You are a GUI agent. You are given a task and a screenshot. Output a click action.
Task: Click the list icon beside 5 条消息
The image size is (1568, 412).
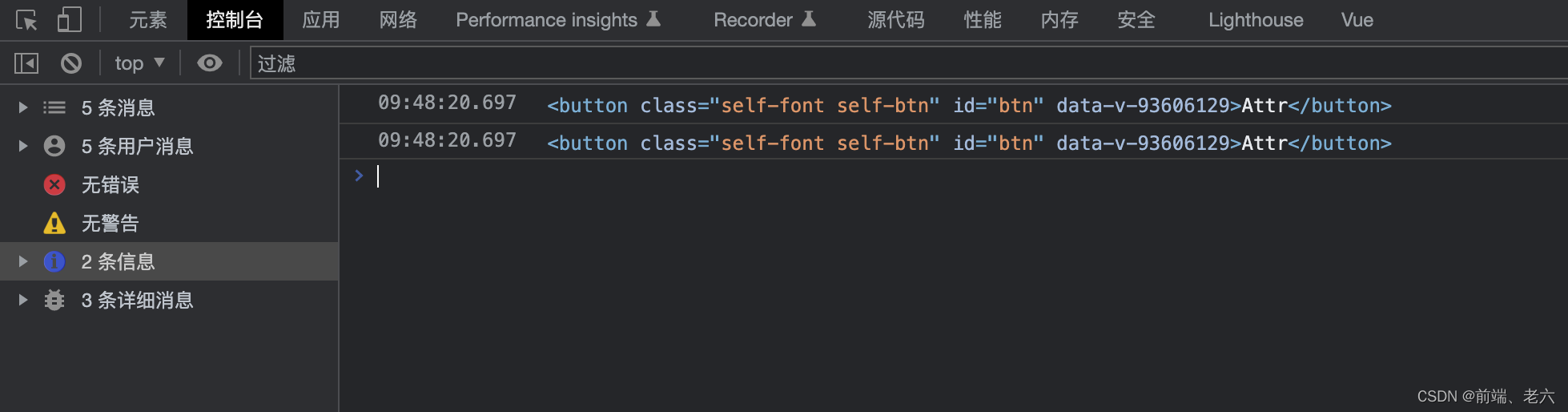[x=54, y=107]
